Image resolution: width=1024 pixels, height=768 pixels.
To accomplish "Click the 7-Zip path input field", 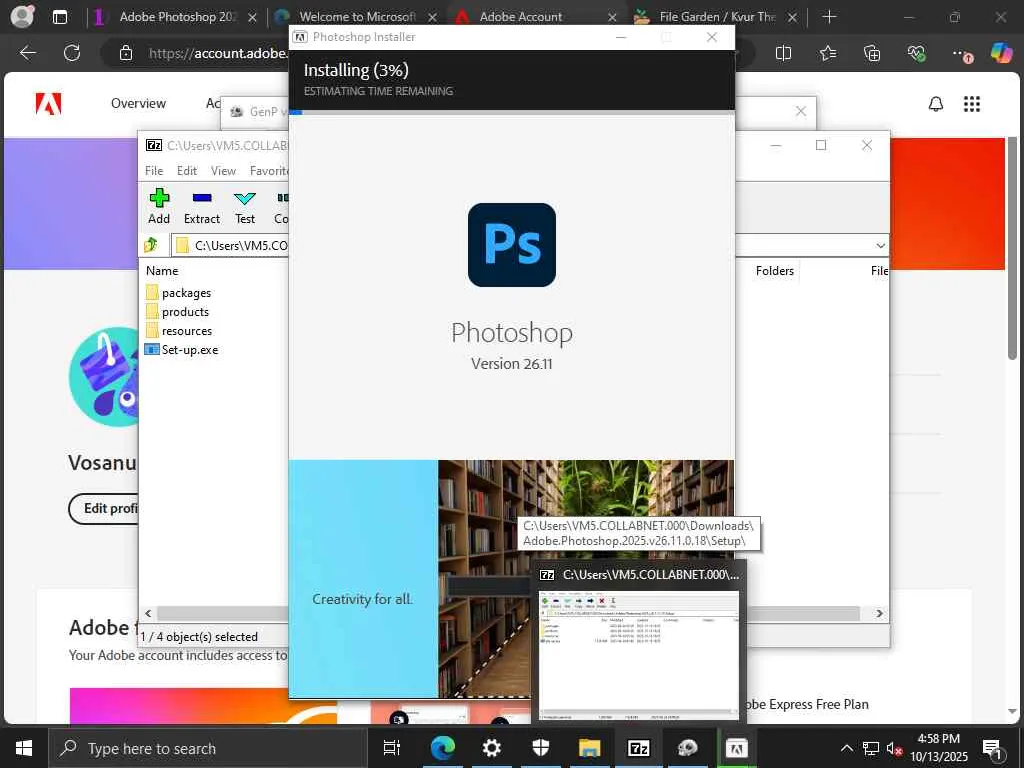I will pyautogui.click(x=231, y=246).
